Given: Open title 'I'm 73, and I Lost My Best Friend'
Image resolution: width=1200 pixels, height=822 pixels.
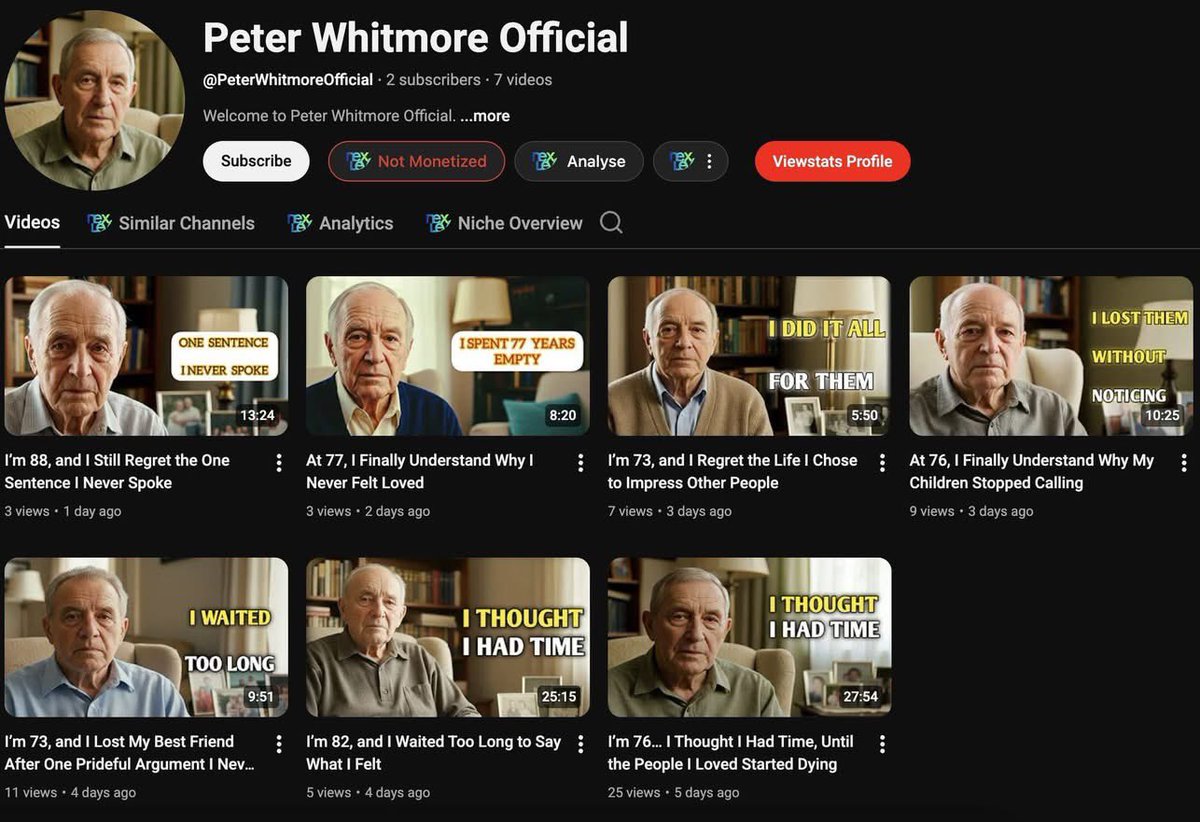Looking at the screenshot, I should 130,752.
